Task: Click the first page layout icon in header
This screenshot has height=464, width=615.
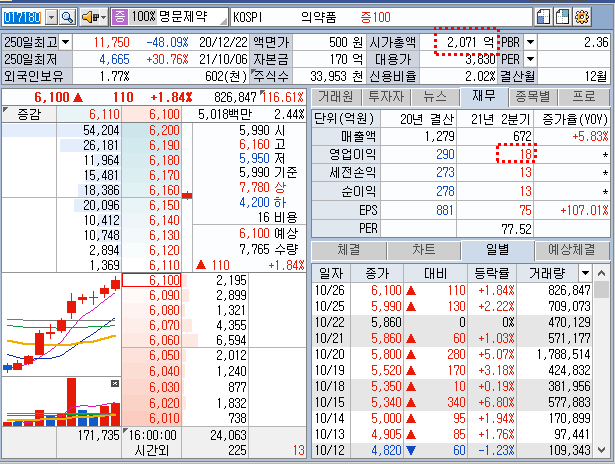Action: pos(544,17)
